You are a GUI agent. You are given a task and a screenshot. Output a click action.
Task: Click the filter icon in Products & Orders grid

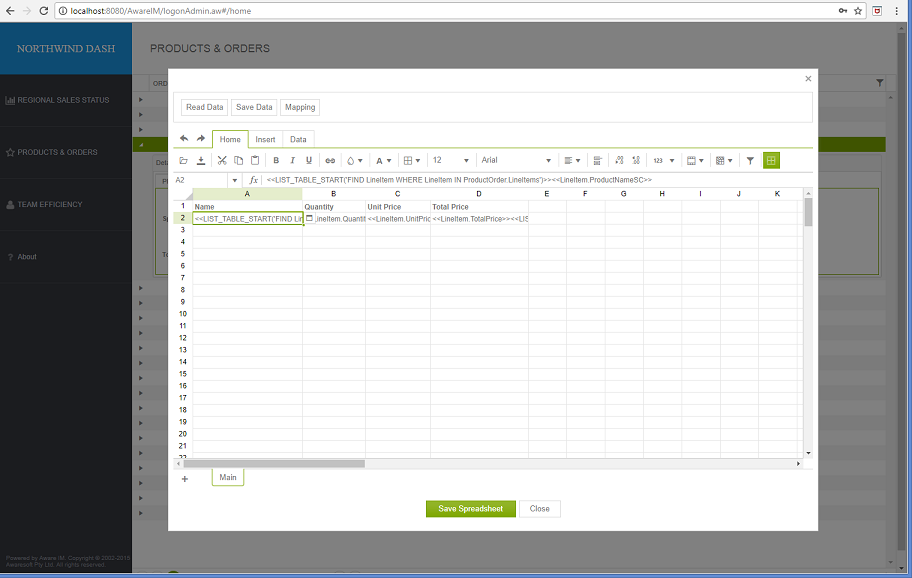pyautogui.click(x=879, y=83)
